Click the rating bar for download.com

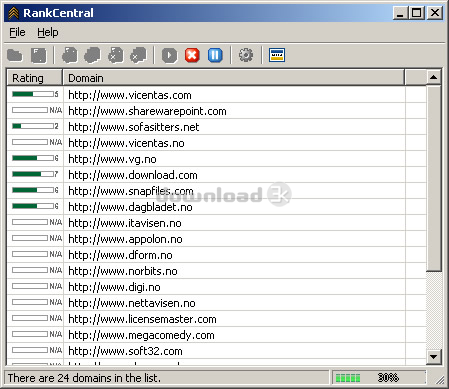[x=33, y=174]
